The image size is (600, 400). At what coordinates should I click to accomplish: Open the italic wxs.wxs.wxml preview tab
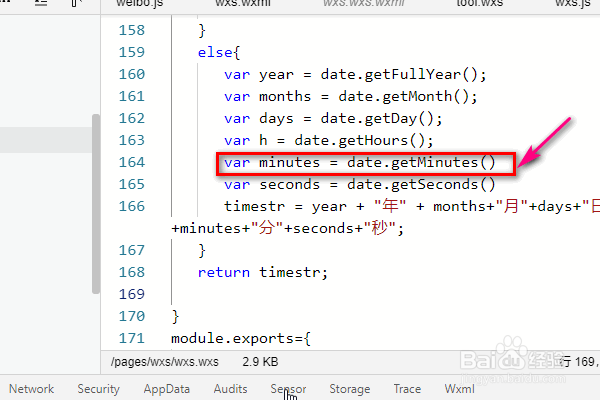click(x=364, y=4)
